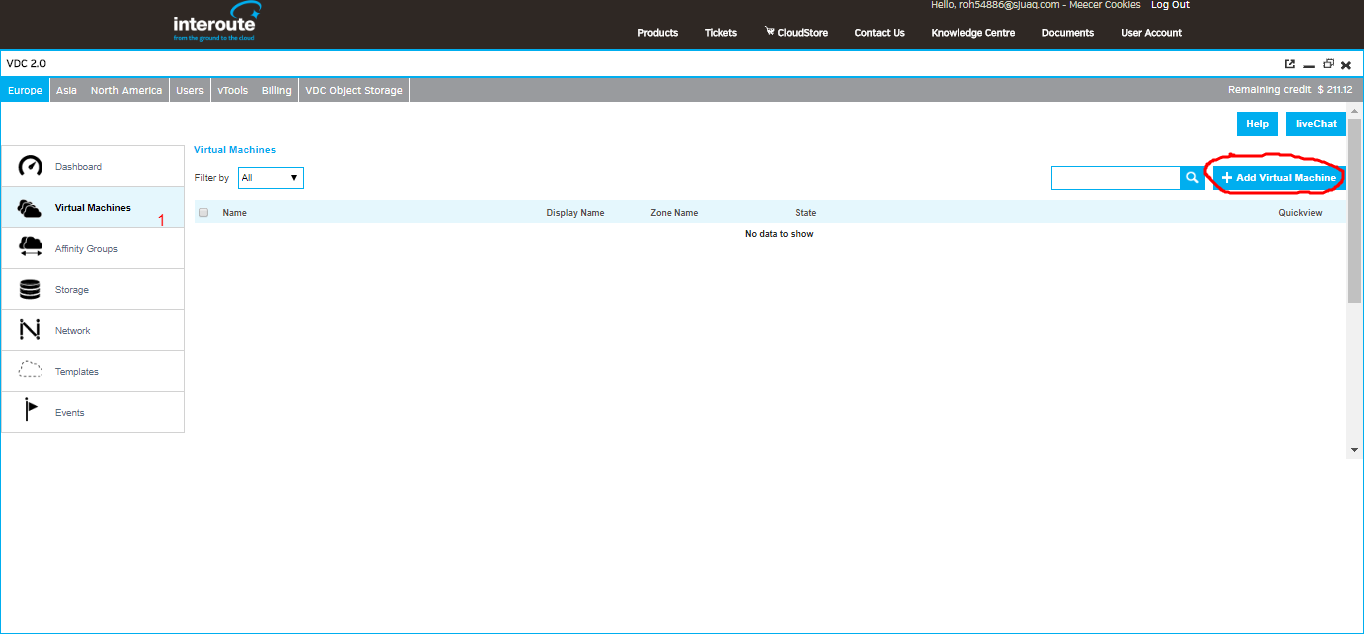Viewport: 1364px width, 634px height.
Task: Open the Filter by All dropdown
Action: (270, 178)
